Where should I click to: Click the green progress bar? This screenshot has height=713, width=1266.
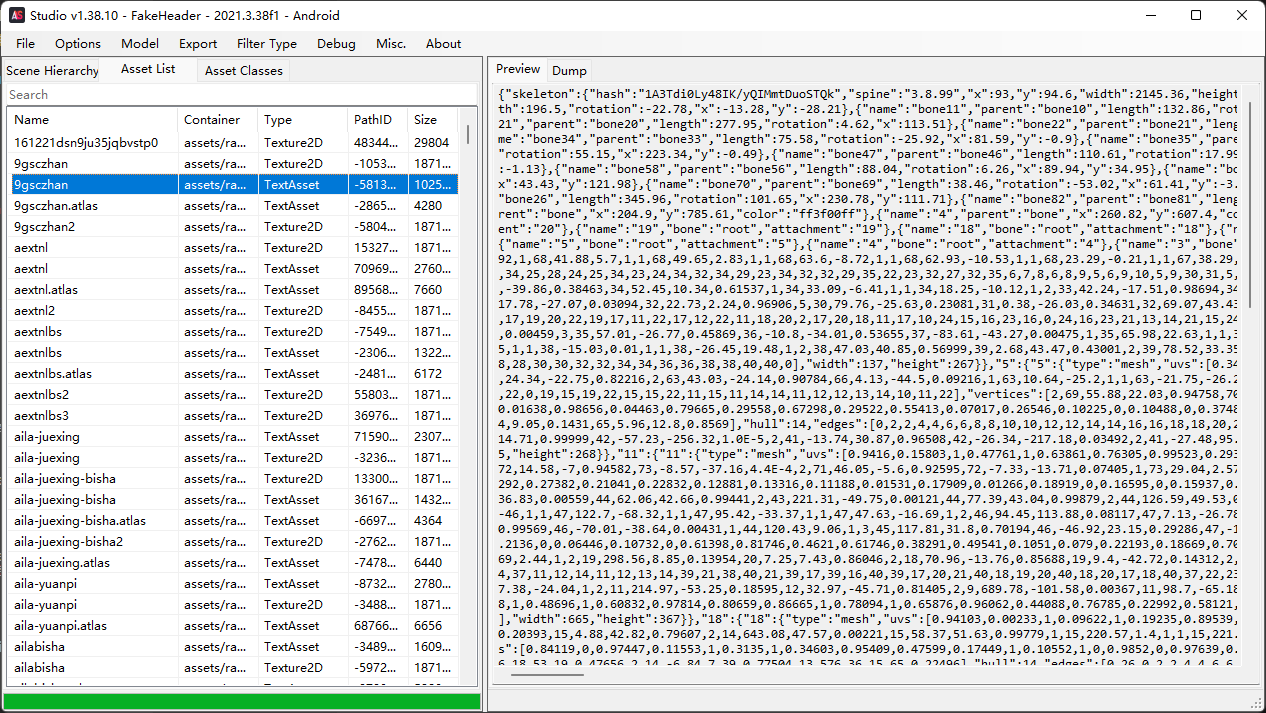(x=242, y=701)
